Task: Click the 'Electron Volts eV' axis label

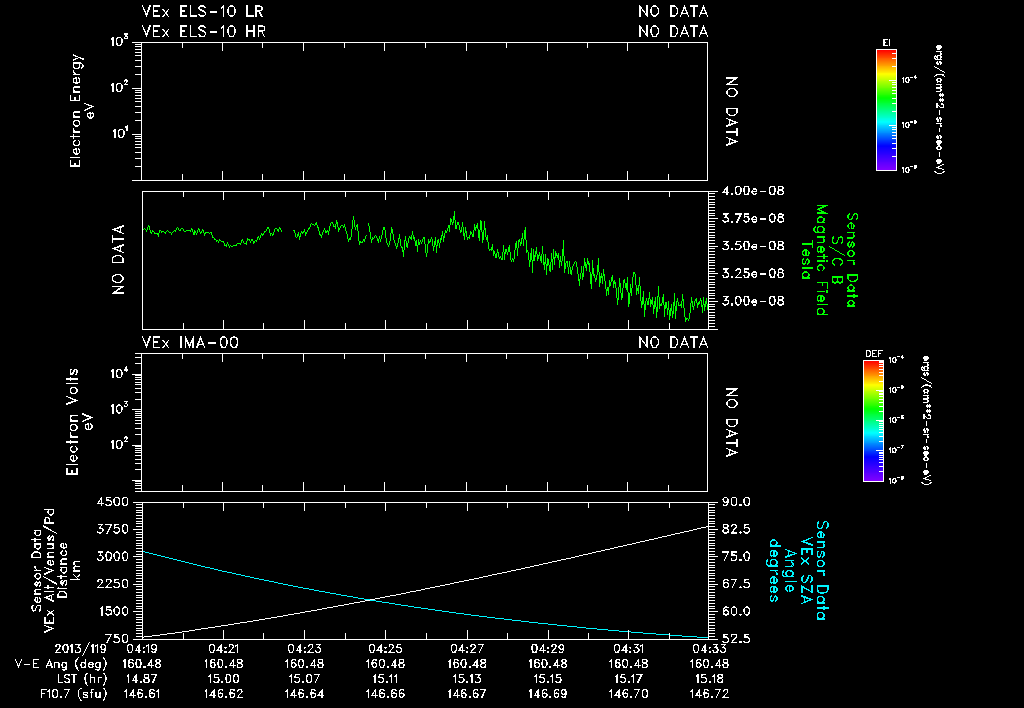Action: [x=78, y=421]
